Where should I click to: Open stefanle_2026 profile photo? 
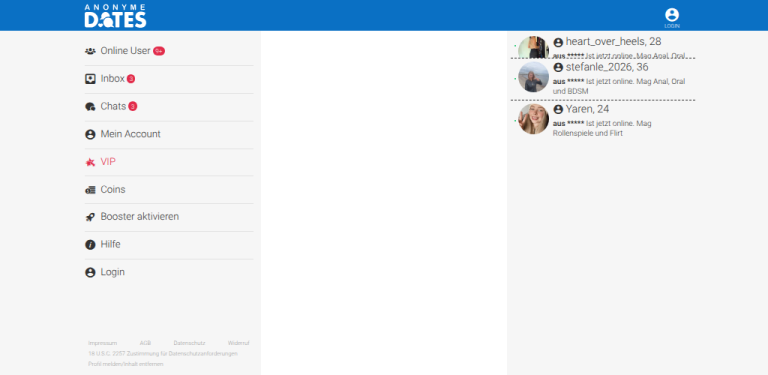[533, 77]
